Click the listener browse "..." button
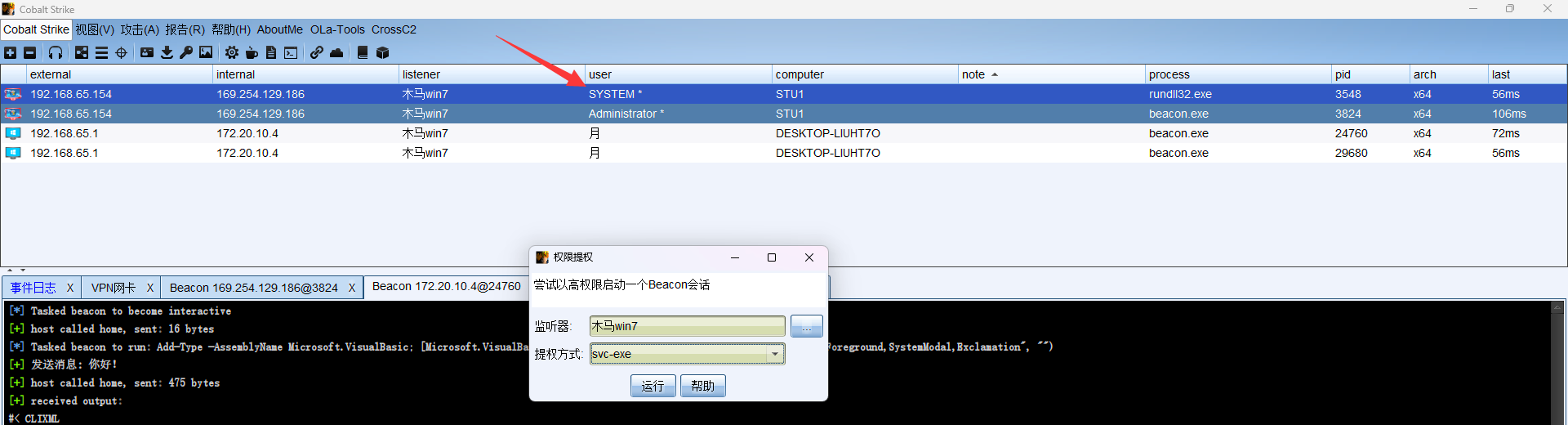 pos(806,326)
